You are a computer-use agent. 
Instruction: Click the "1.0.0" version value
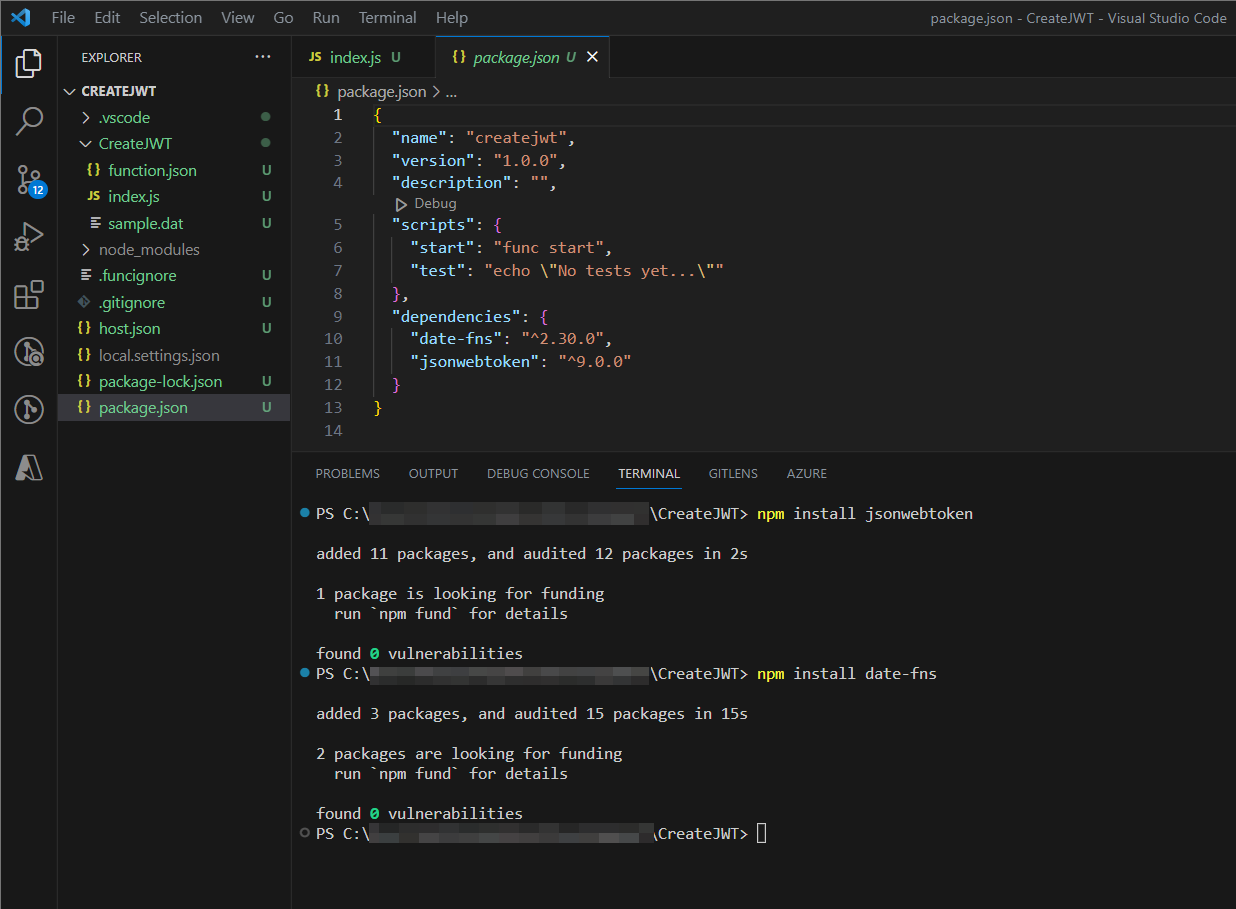coord(525,161)
